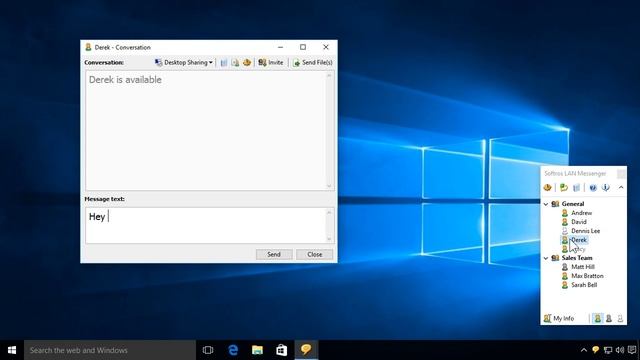The width and height of the screenshot is (640, 360).
Task: Click the Sales Team group icon
Action: pos(555,258)
